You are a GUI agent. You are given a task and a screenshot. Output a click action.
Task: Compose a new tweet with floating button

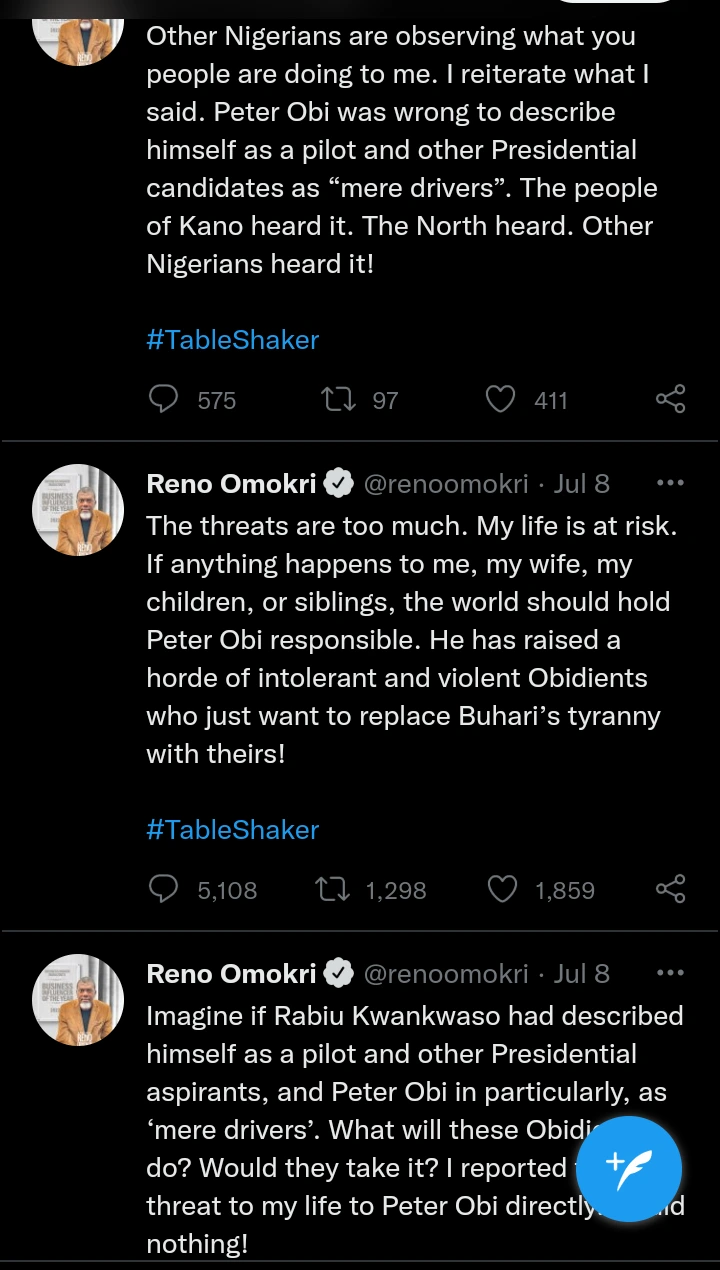point(629,1169)
